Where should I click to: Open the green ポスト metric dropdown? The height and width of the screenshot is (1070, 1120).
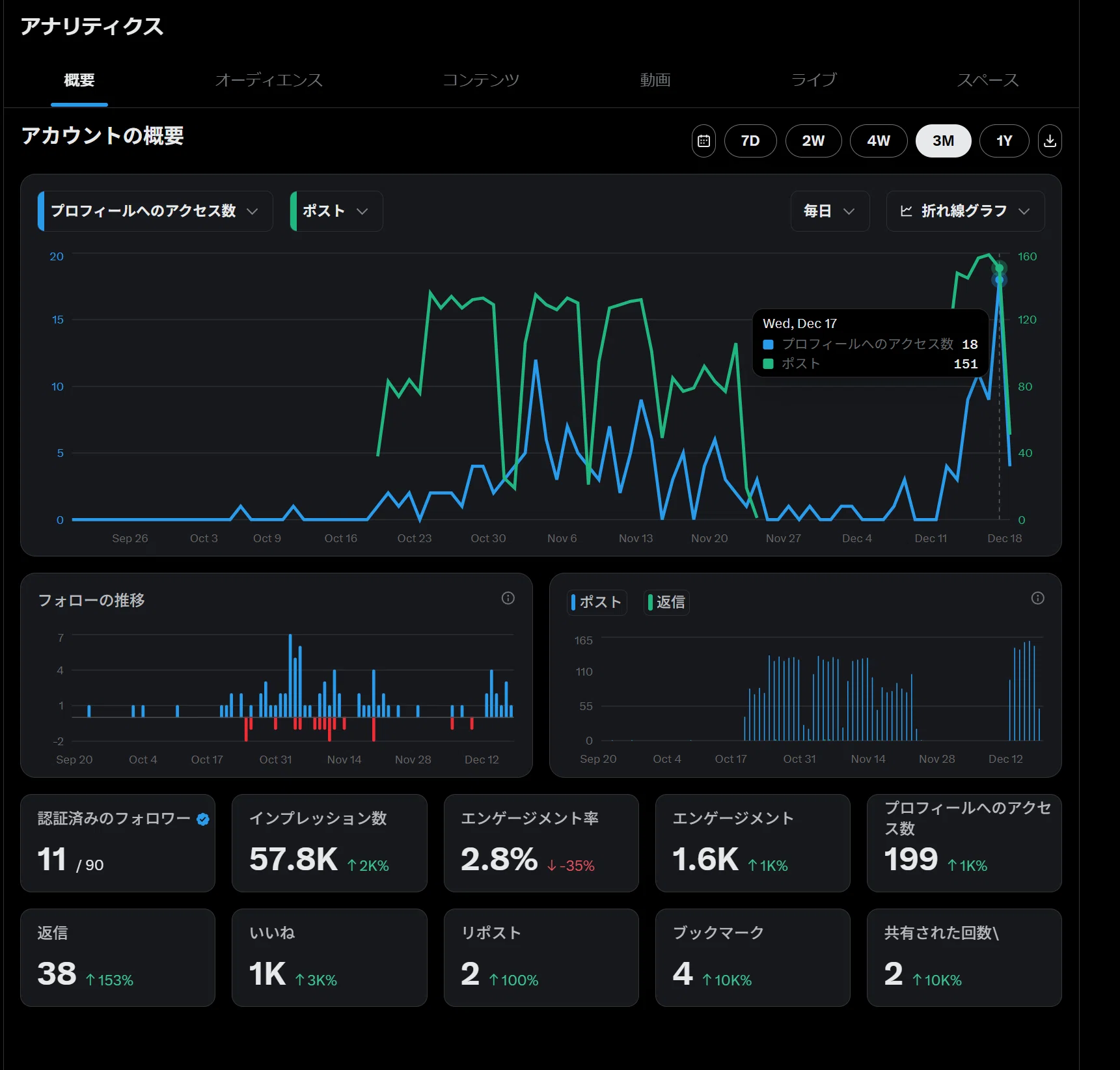click(x=336, y=211)
